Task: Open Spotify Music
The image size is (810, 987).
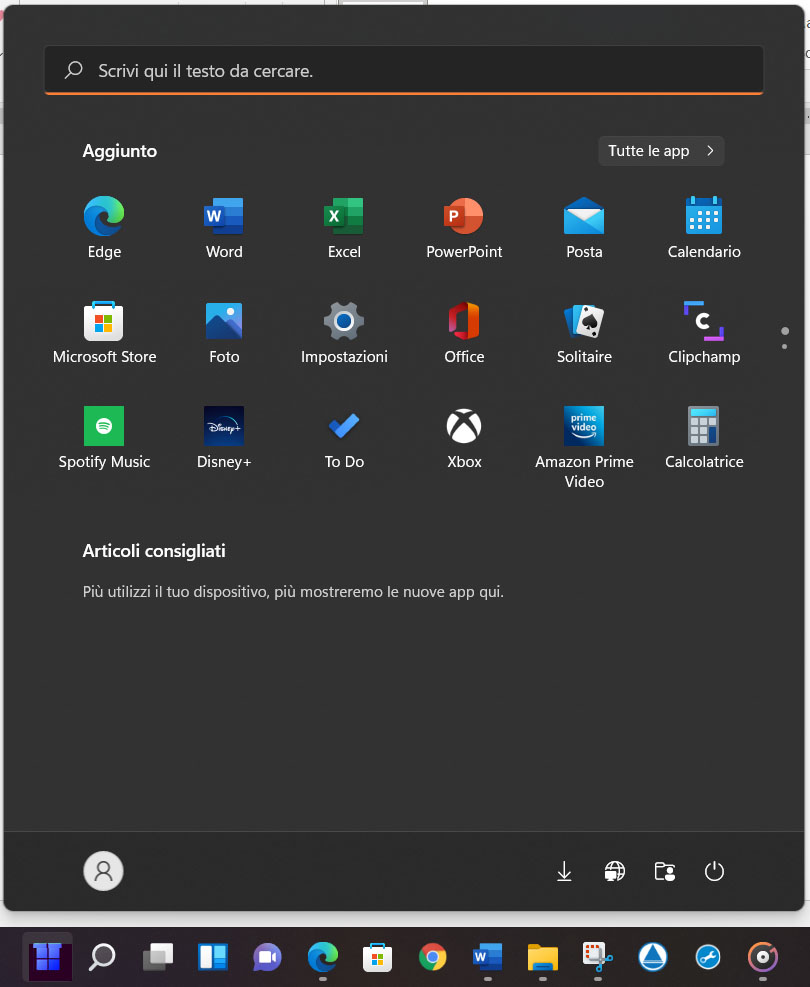Action: 104,438
